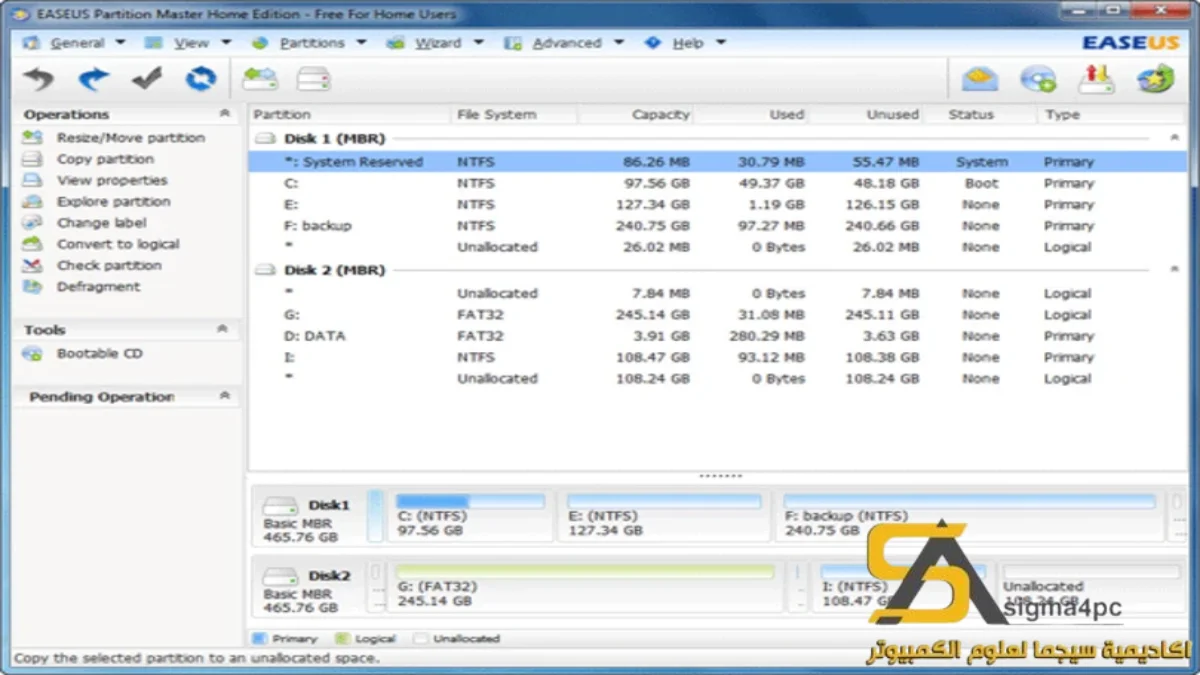The width and height of the screenshot is (1200, 675).
Task: Click the Disk1 drive icon in the disk map
Action: [281, 506]
